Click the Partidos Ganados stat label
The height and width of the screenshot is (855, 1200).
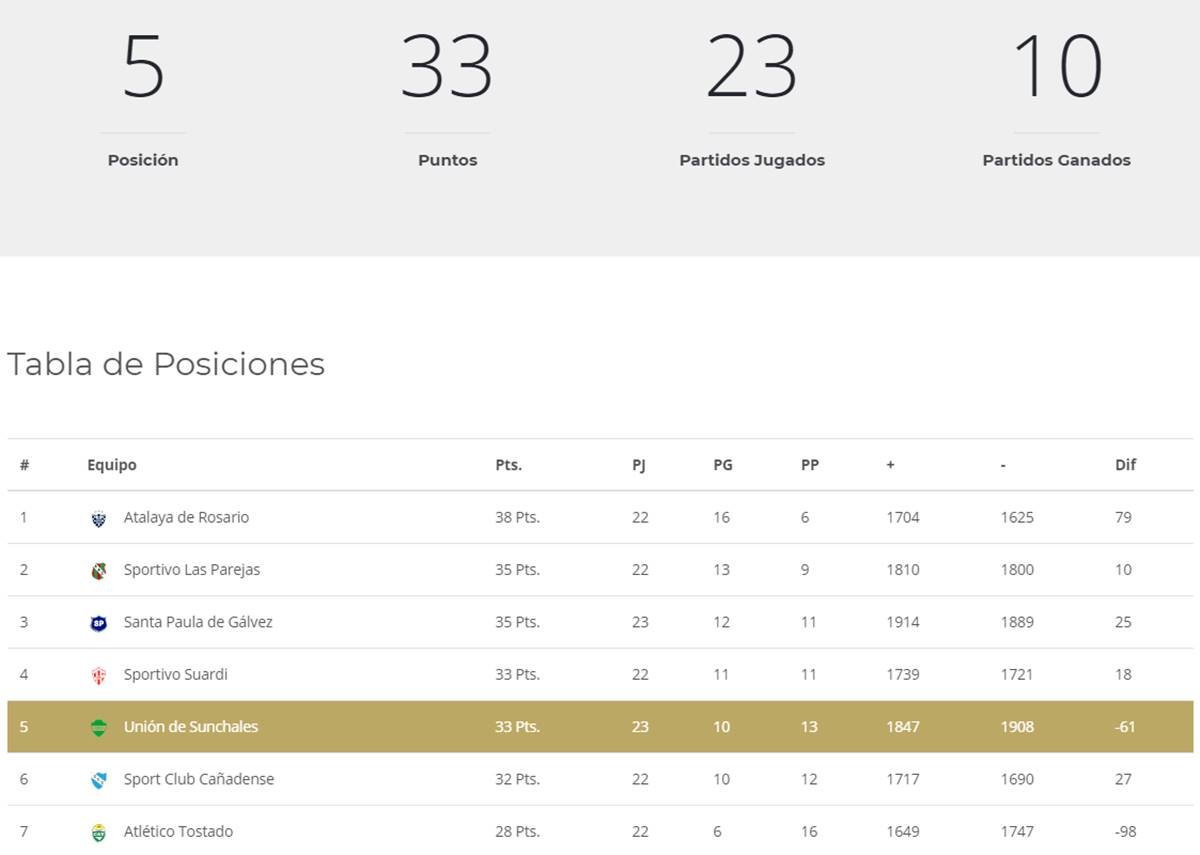tap(1056, 160)
